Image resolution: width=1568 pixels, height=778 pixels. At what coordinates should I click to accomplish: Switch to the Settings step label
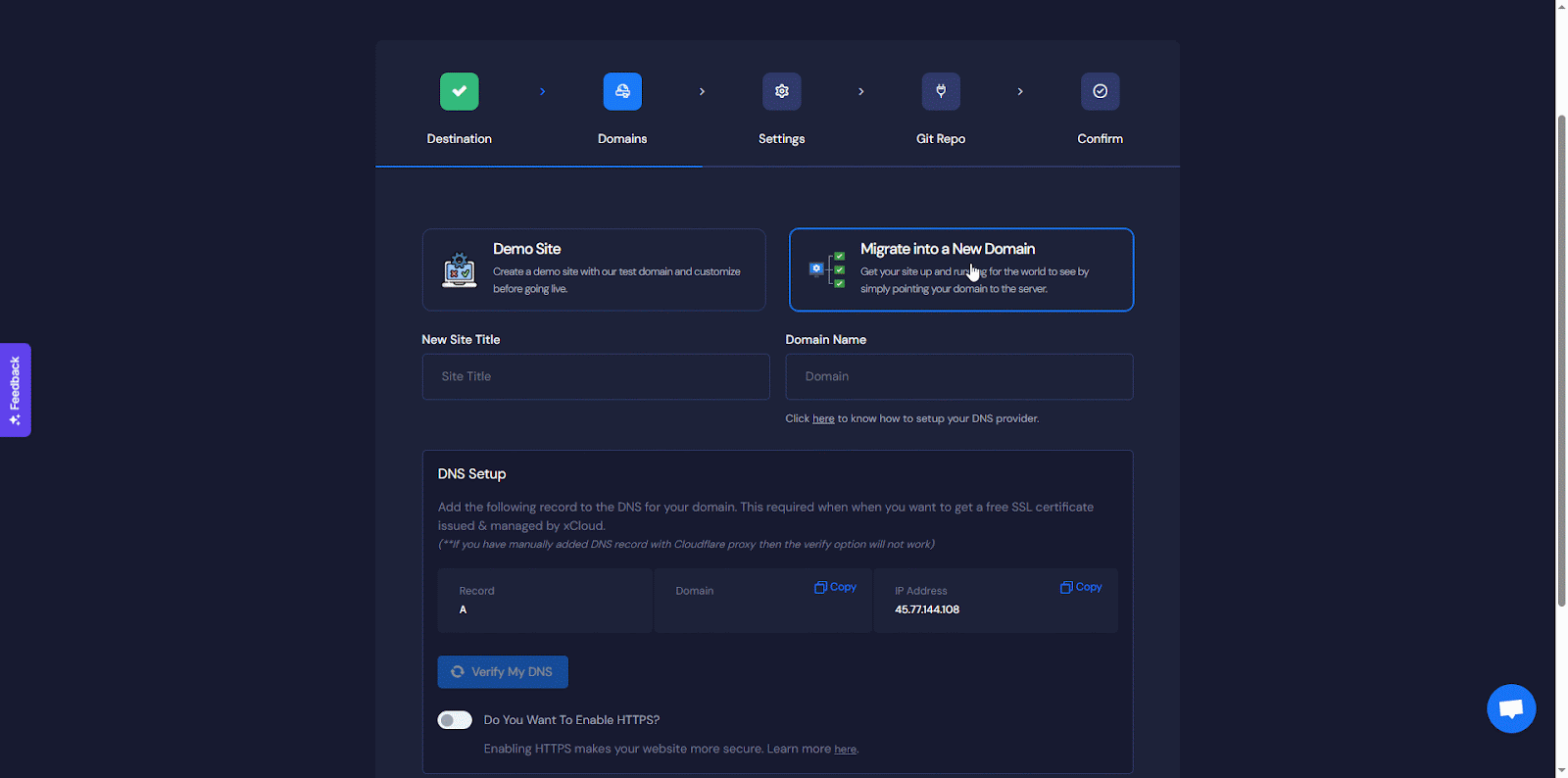781,139
